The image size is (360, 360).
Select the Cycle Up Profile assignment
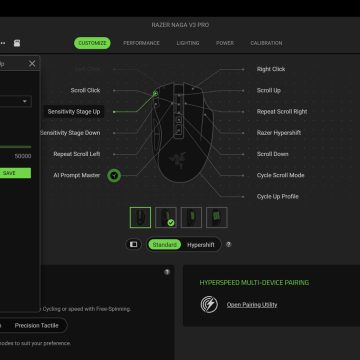coord(278,196)
